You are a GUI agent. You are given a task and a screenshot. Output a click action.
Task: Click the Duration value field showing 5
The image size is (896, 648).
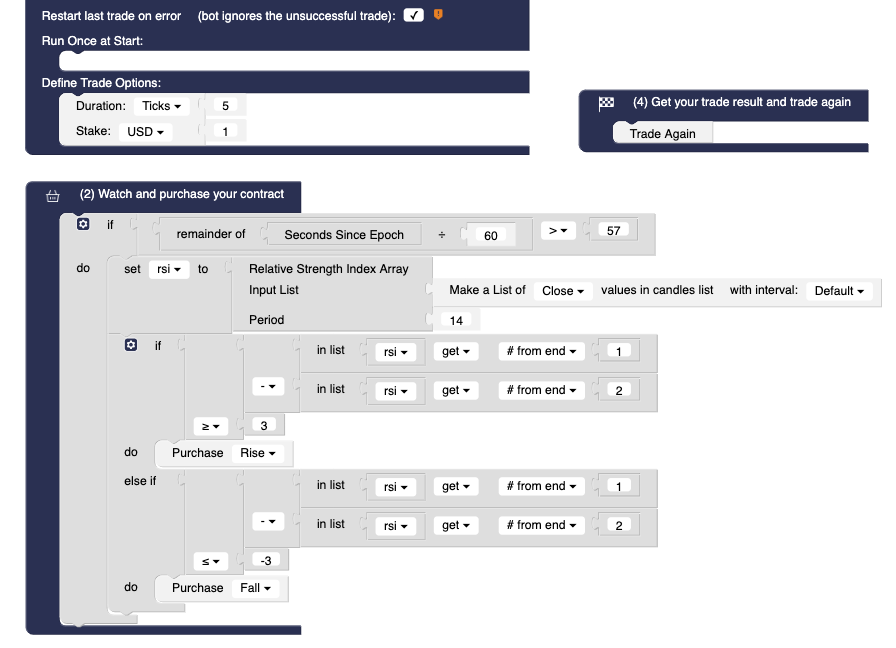(x=226, y=106)
